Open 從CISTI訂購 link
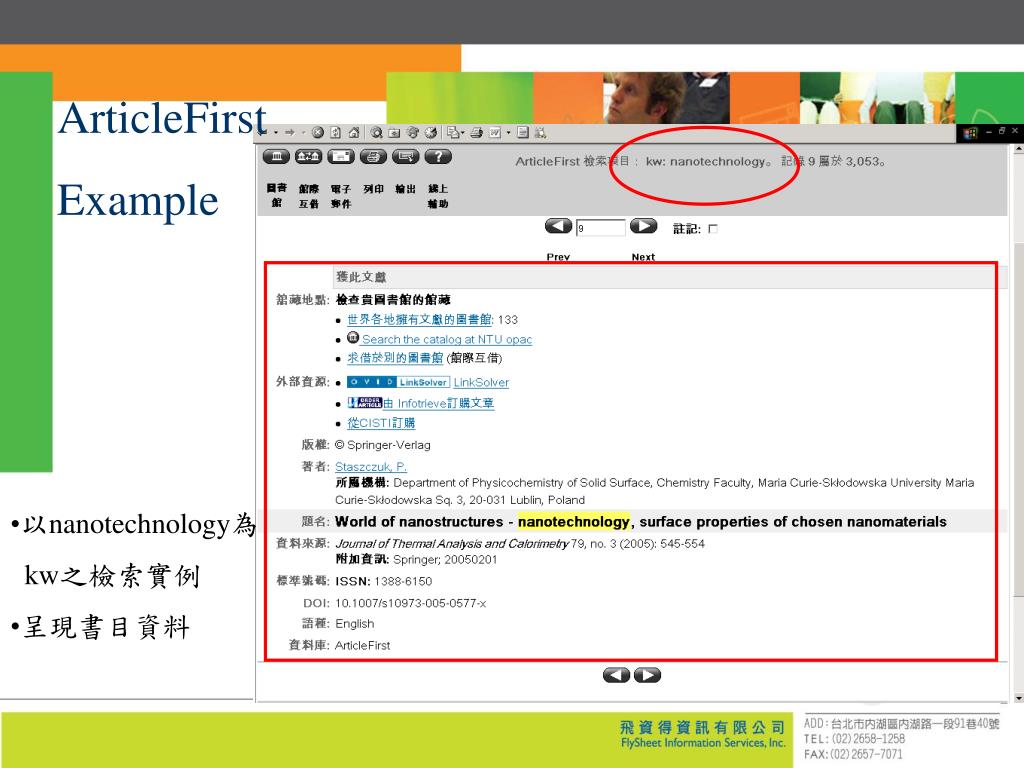The height and width of the screenshot is (768, 1024). click(381, 423)
